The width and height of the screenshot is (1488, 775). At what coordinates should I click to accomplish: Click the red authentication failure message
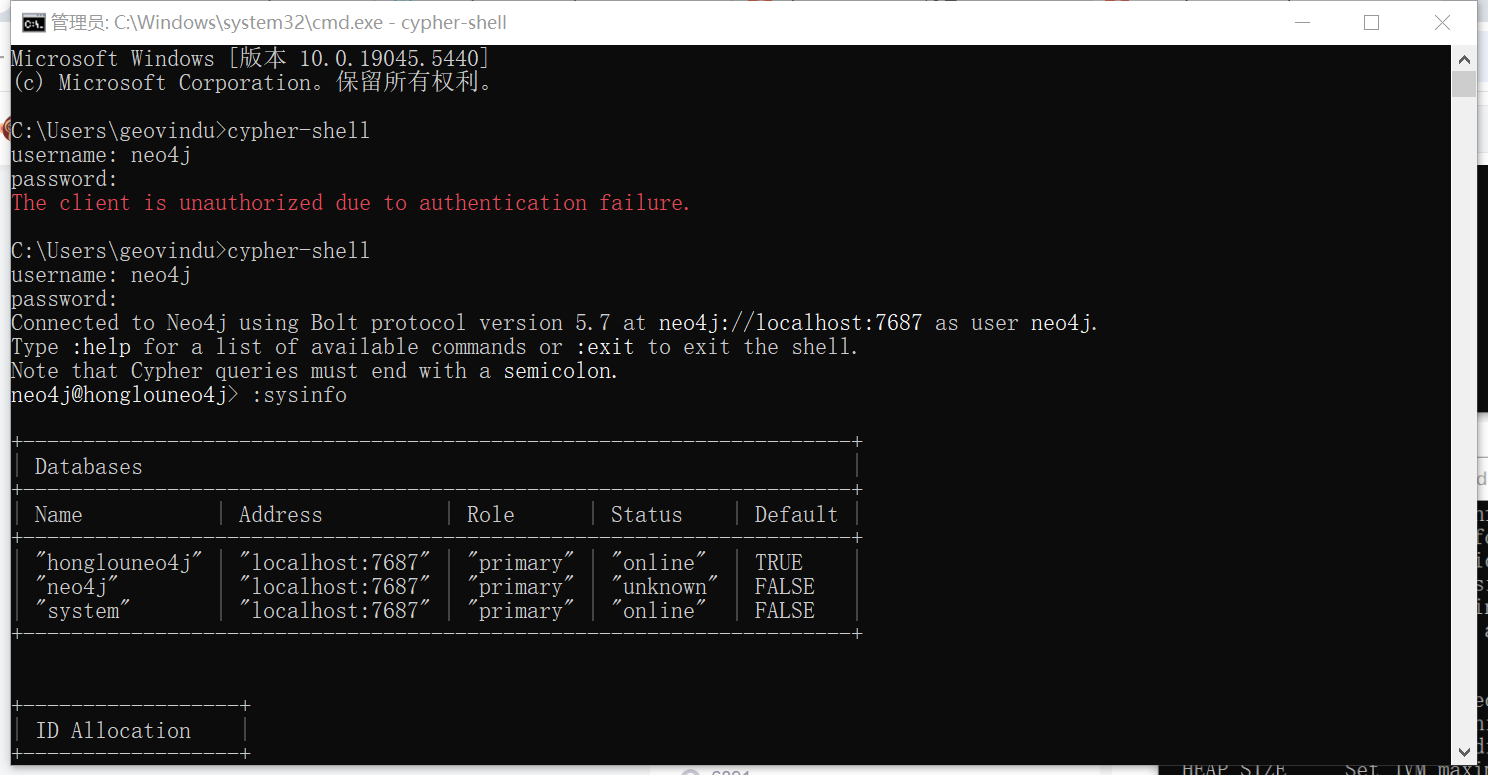(350, 203)
